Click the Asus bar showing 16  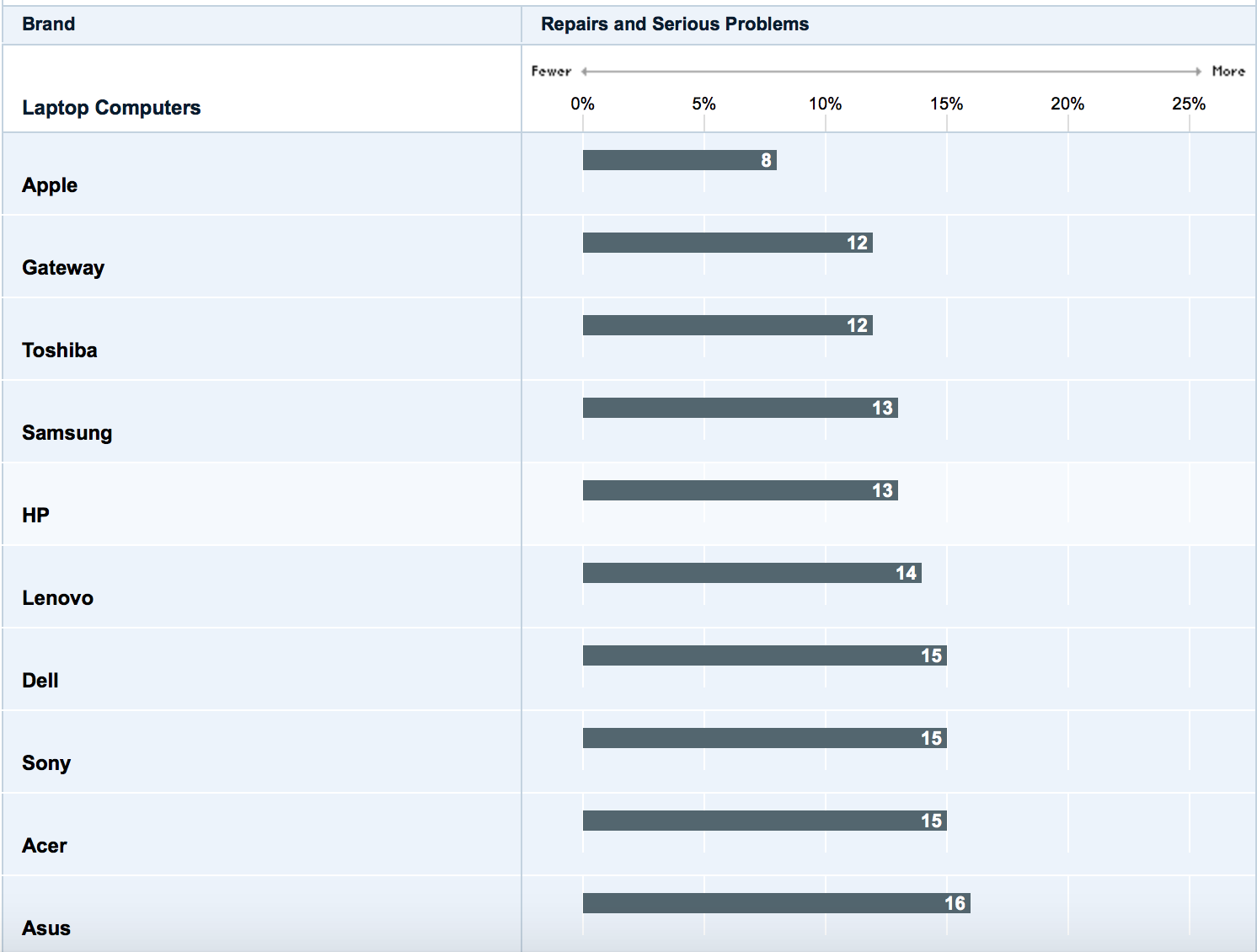pos(777,903)
